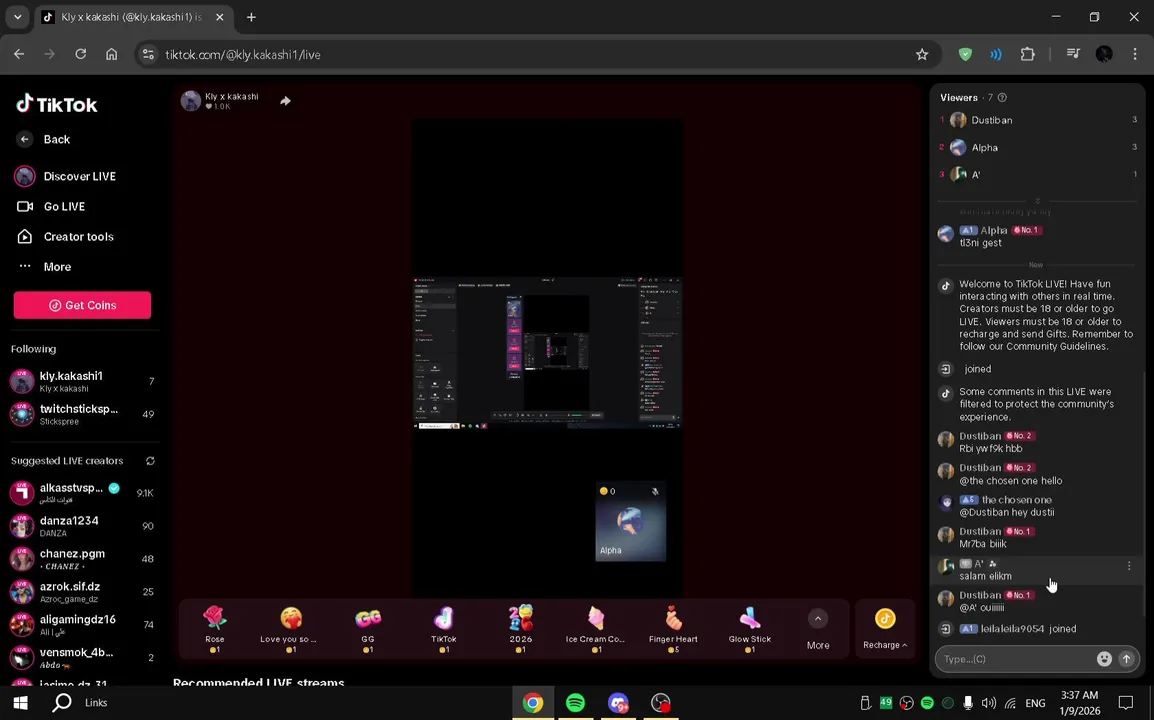The width and height of the screenshot is (1154, 720).
Task: Open twitchsticksp... in Following list
Action: point(82,414)
